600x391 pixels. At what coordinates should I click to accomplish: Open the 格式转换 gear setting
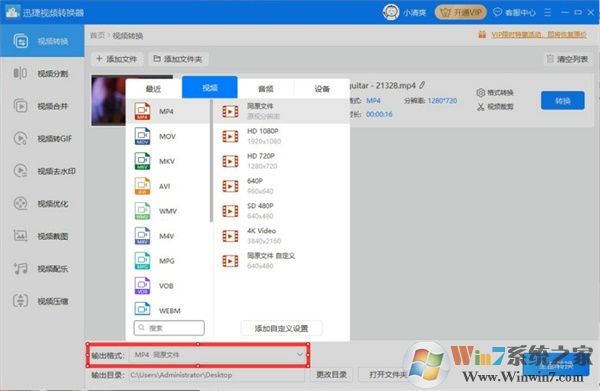click(x=495, y=93)
